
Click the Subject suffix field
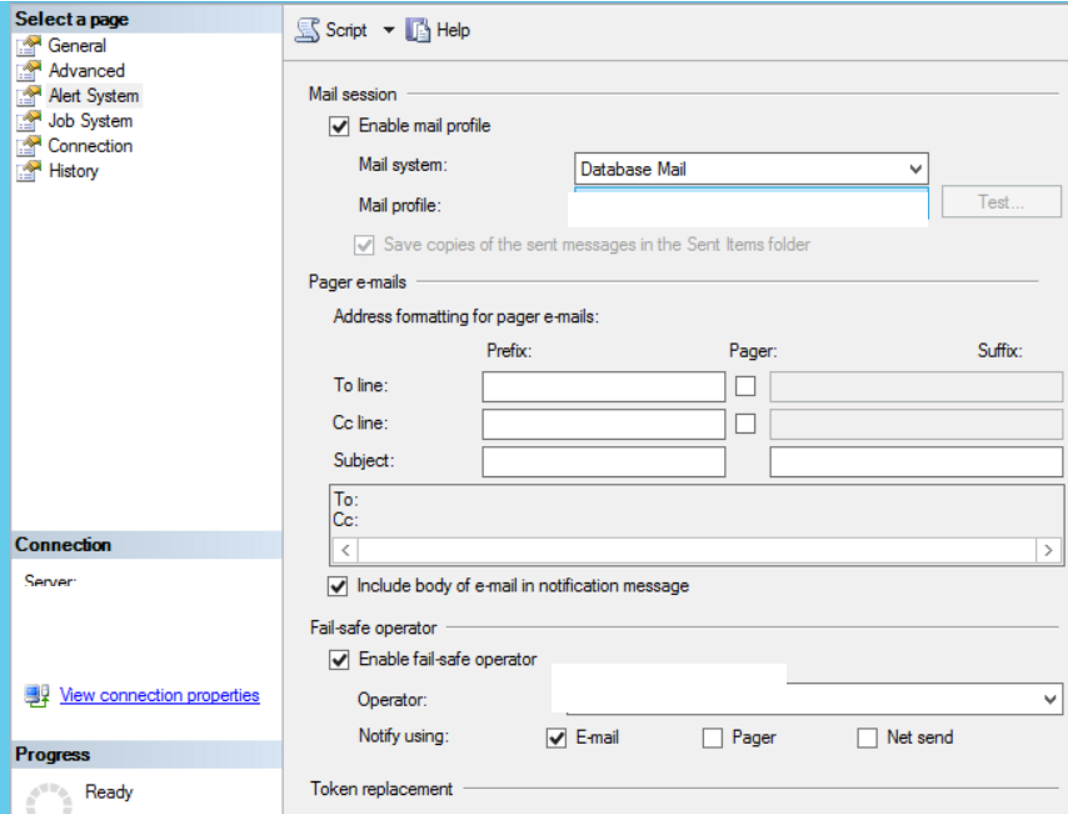tap(916, 462)
